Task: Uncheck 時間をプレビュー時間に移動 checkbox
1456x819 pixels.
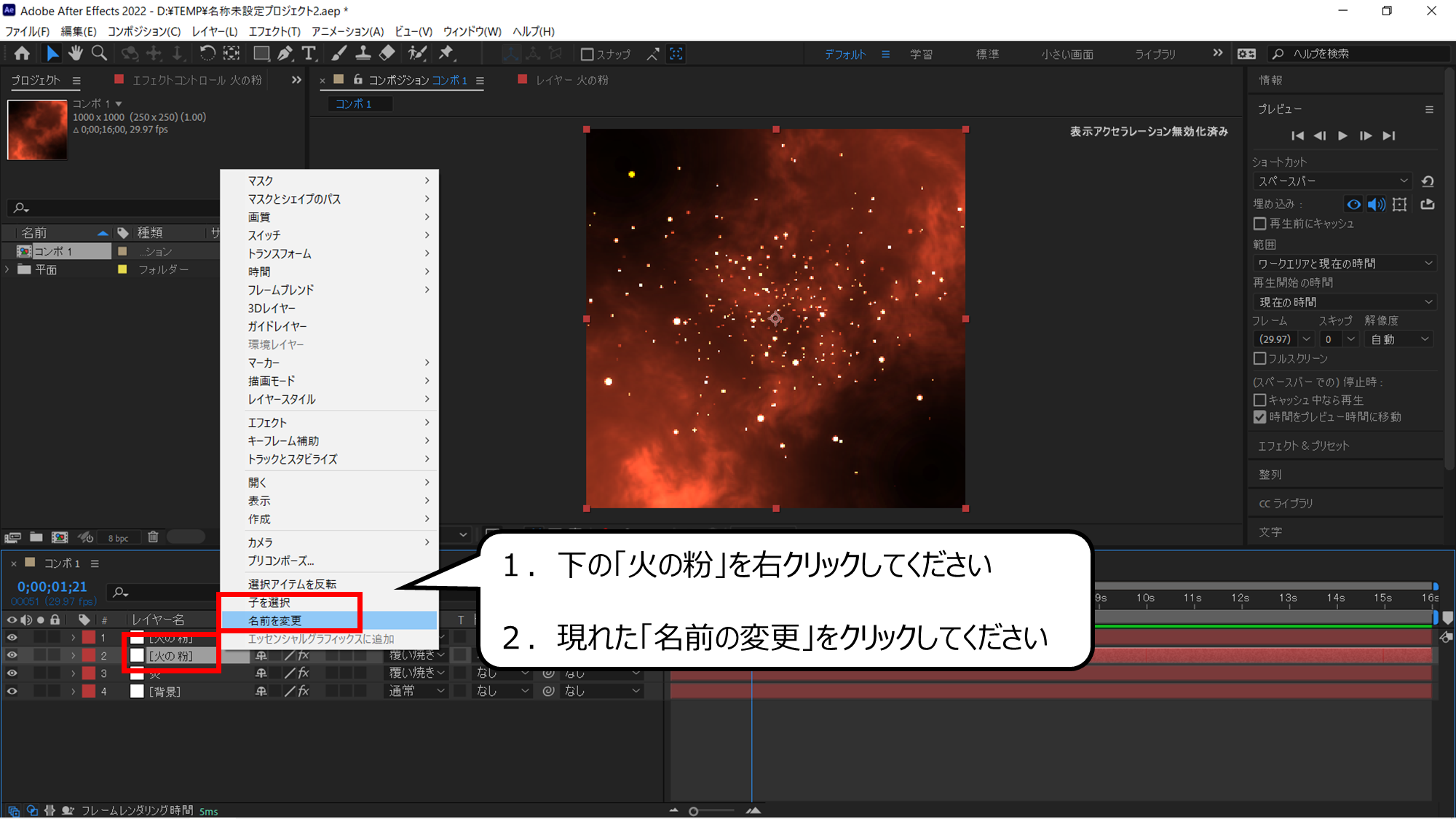Action: click(x=1260, y=417)
